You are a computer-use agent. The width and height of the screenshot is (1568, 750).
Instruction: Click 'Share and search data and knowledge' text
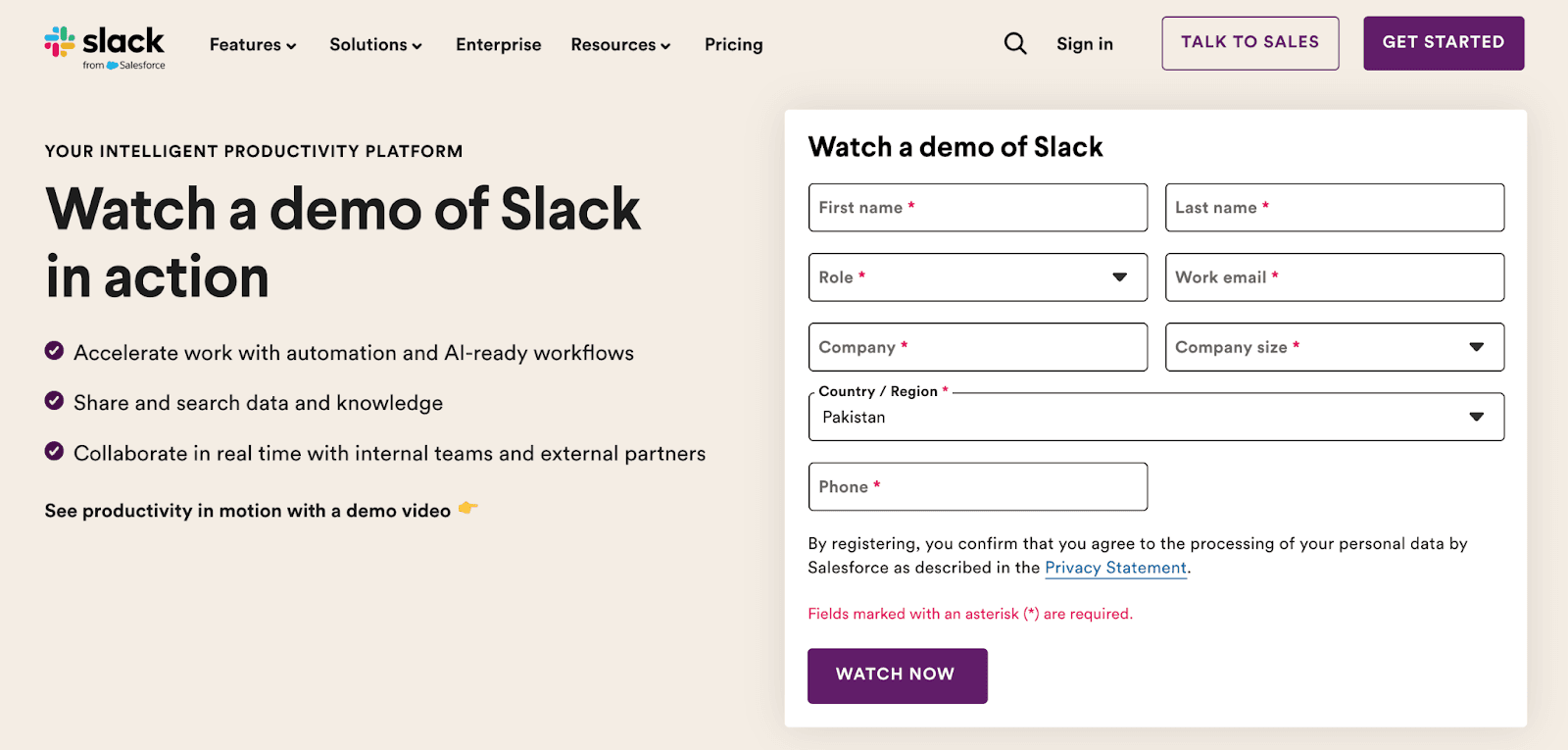(x=259, y=403)
